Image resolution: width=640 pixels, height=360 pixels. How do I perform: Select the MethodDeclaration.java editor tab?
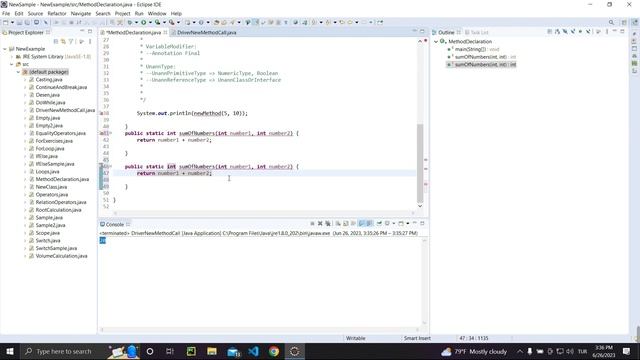tap(133, 32)
